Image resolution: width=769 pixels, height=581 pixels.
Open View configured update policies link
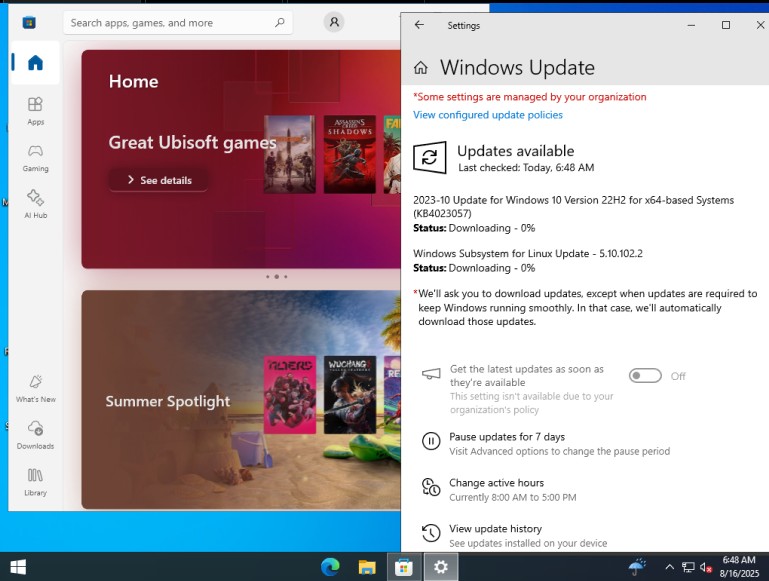click(487, 115)
